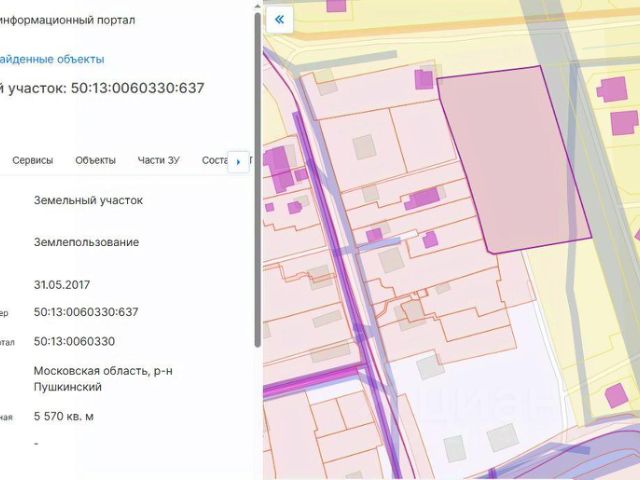Click the информационный портал header text
The image size is (640, 480).
(67, 20)
